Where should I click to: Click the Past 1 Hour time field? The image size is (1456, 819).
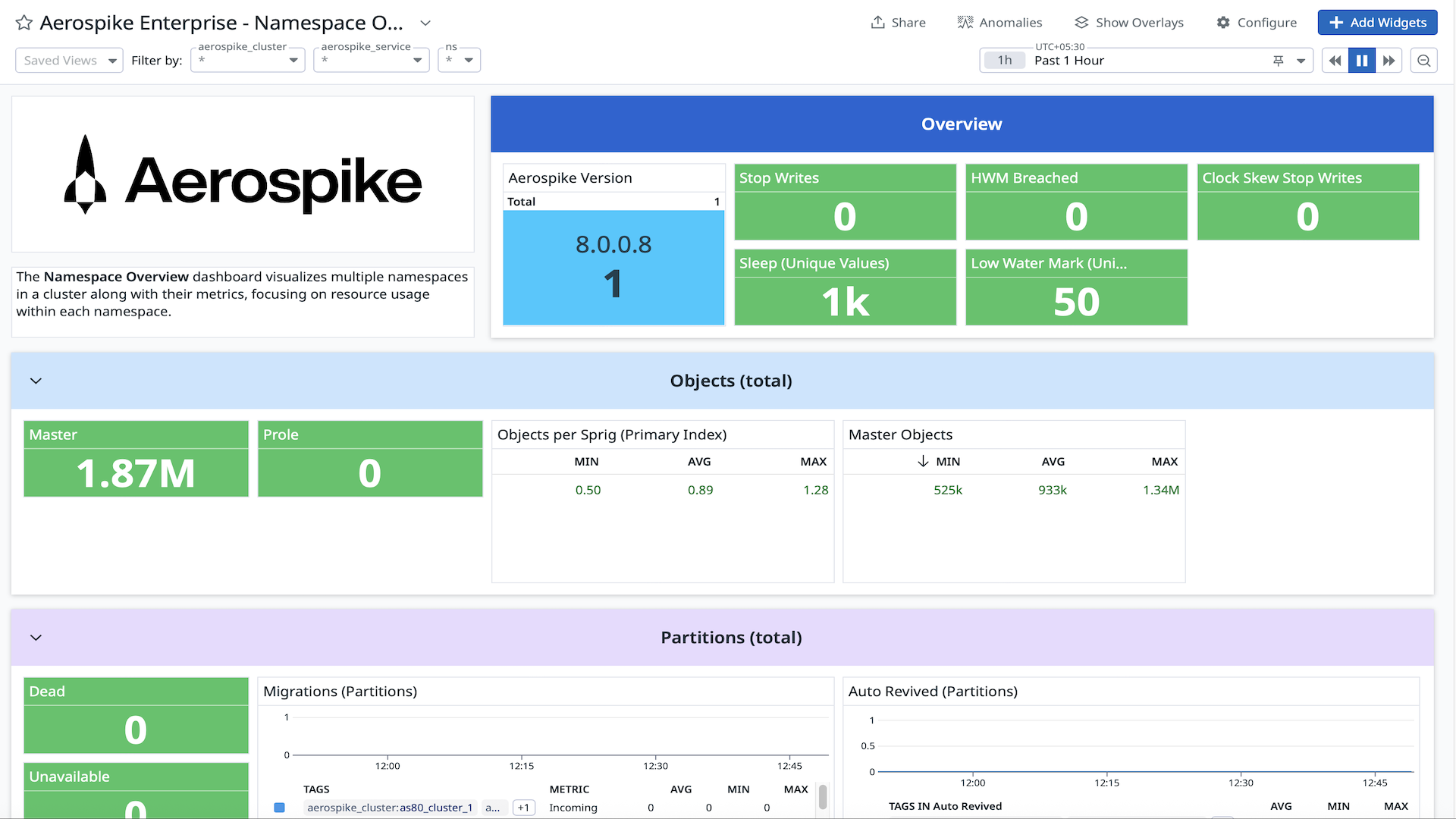tap(1145, 61)
